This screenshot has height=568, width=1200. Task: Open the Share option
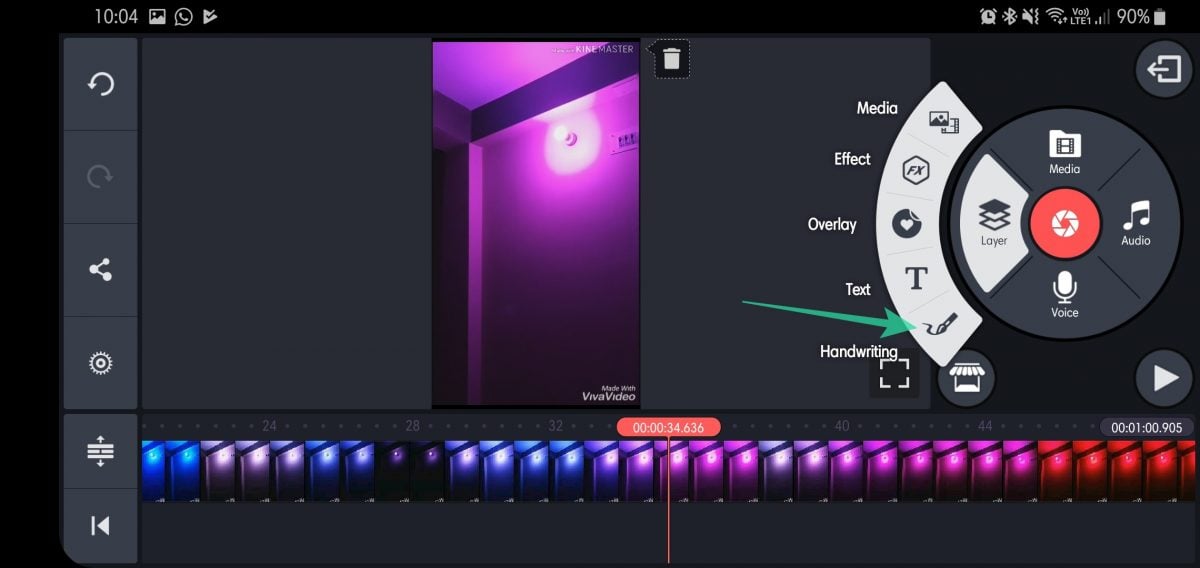click(100, 270)
